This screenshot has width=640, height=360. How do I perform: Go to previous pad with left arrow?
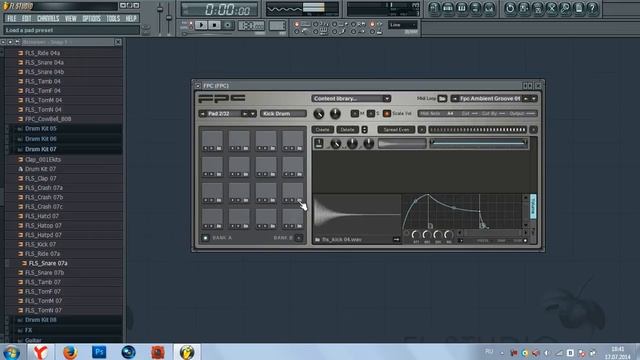tap(202, 113)
